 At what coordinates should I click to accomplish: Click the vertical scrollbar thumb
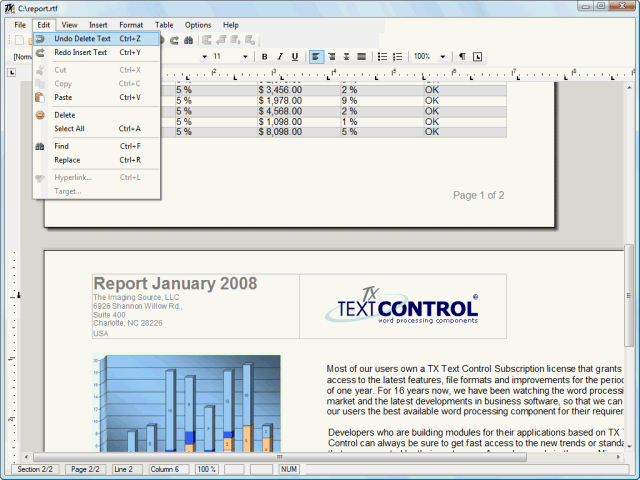tap(629, 295)
